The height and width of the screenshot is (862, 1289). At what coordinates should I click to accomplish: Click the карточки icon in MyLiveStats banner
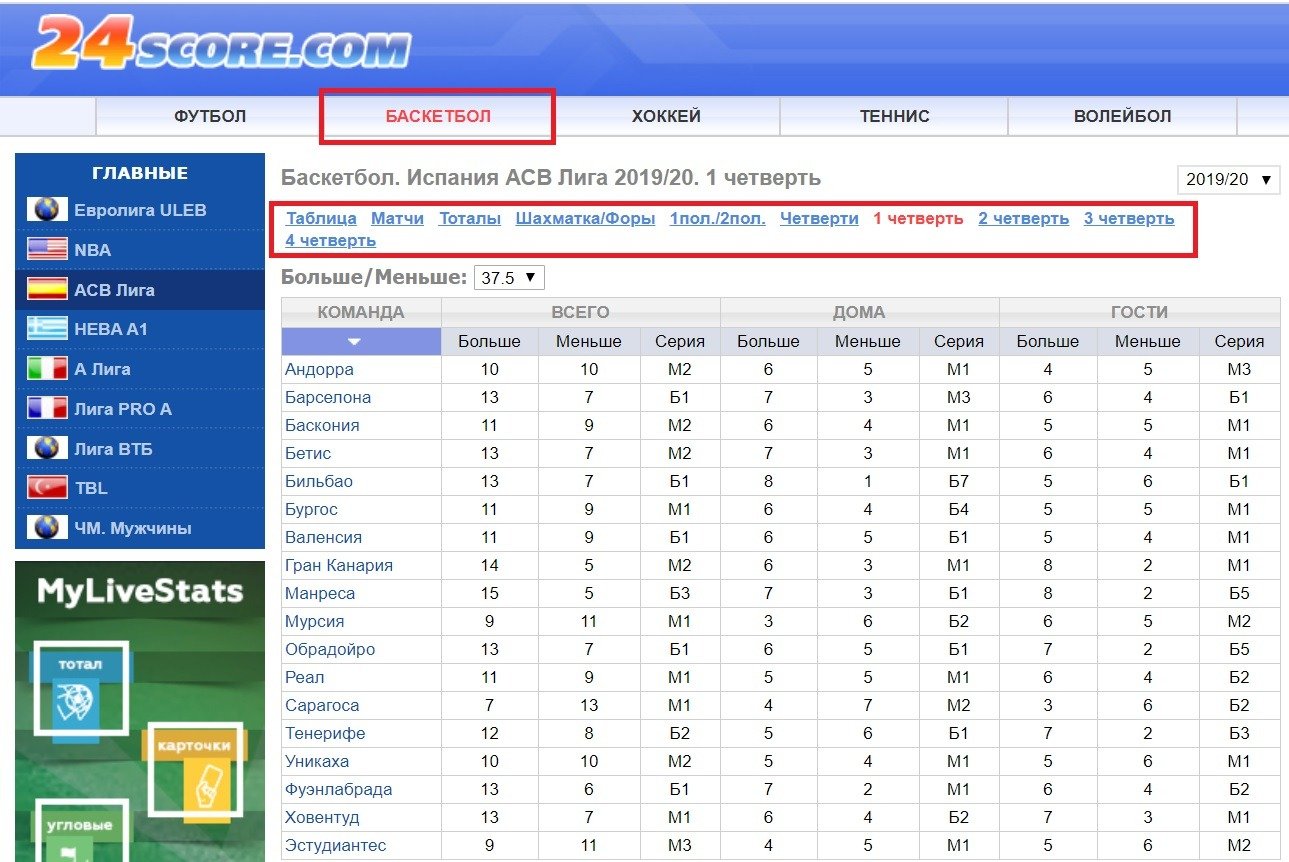click(193, 770)
